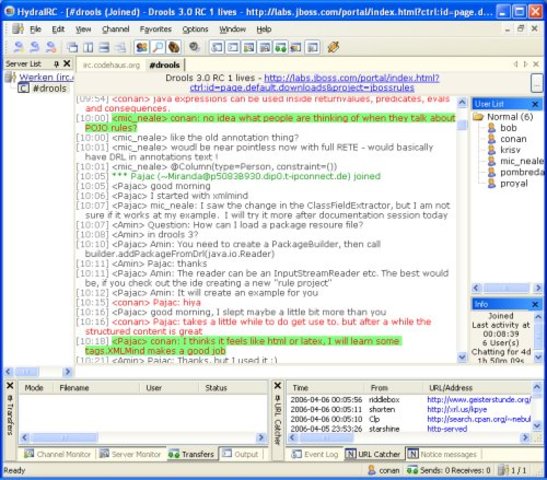Click the Filename column header in Transfers
Screen dimensions: 547x480
(96, 388)
